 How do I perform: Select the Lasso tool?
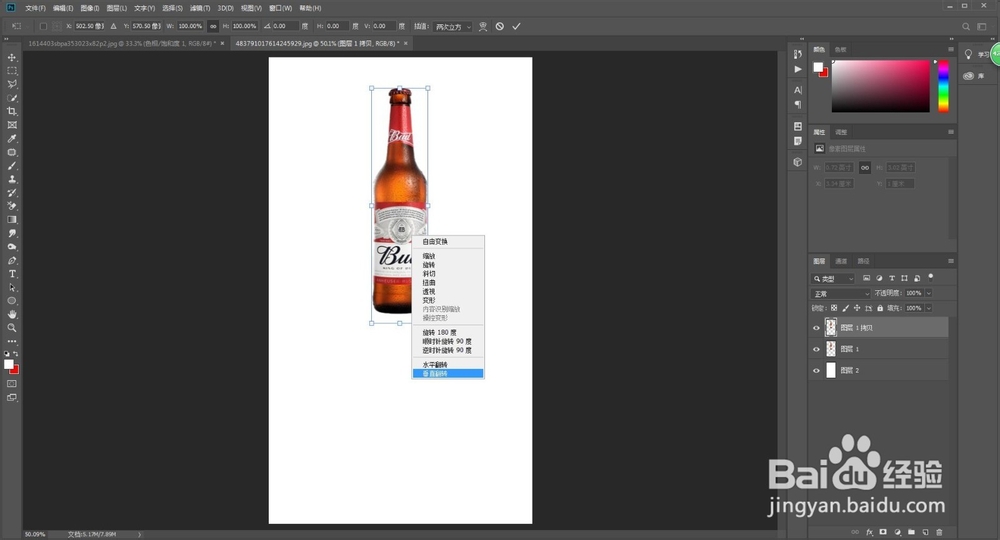pos(11,84)
